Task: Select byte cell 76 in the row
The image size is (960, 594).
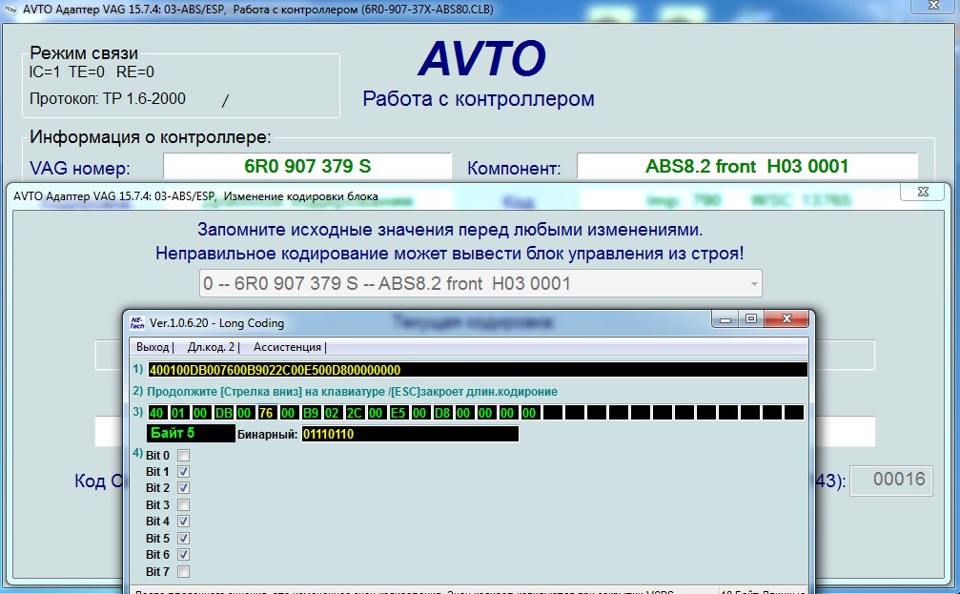Action: tap(266, 413)
